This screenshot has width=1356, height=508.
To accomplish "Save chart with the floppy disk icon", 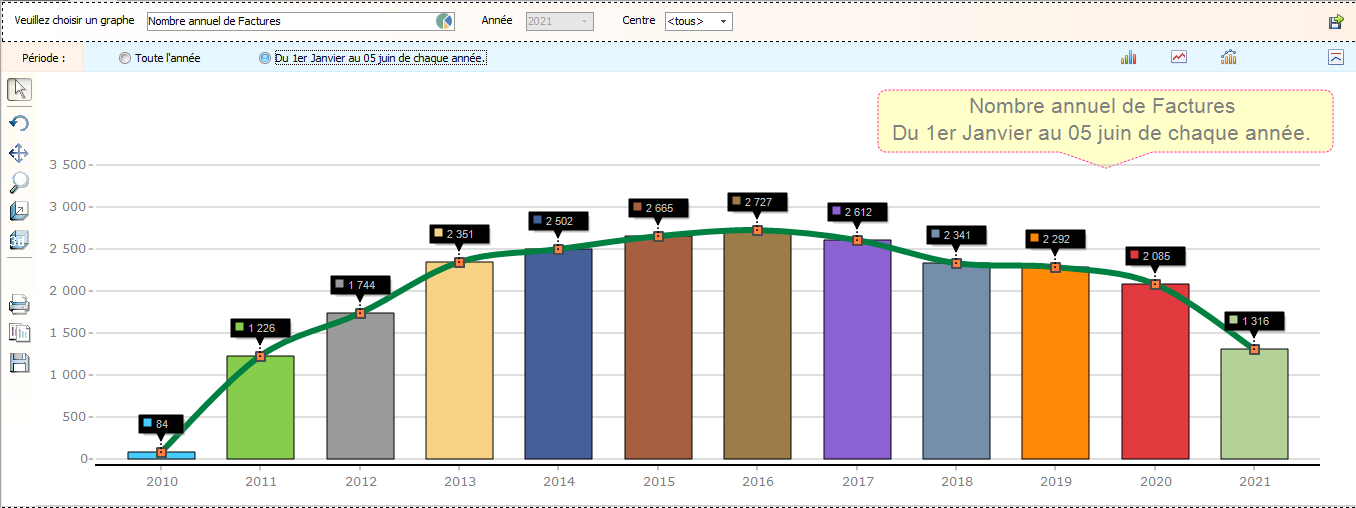I will (x=19, y=363).
